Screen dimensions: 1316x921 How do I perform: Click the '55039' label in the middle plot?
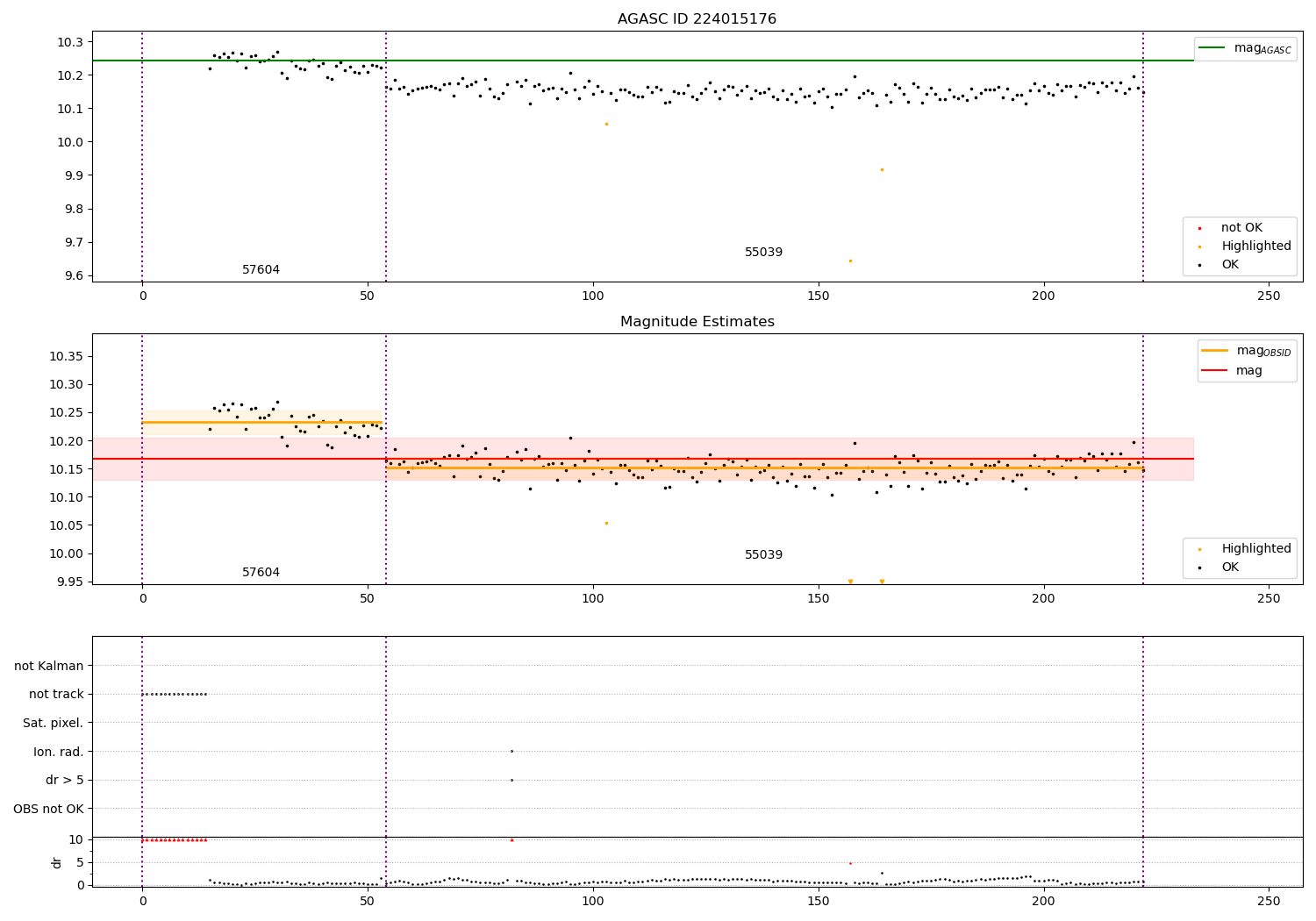click(x=763, y=555)
